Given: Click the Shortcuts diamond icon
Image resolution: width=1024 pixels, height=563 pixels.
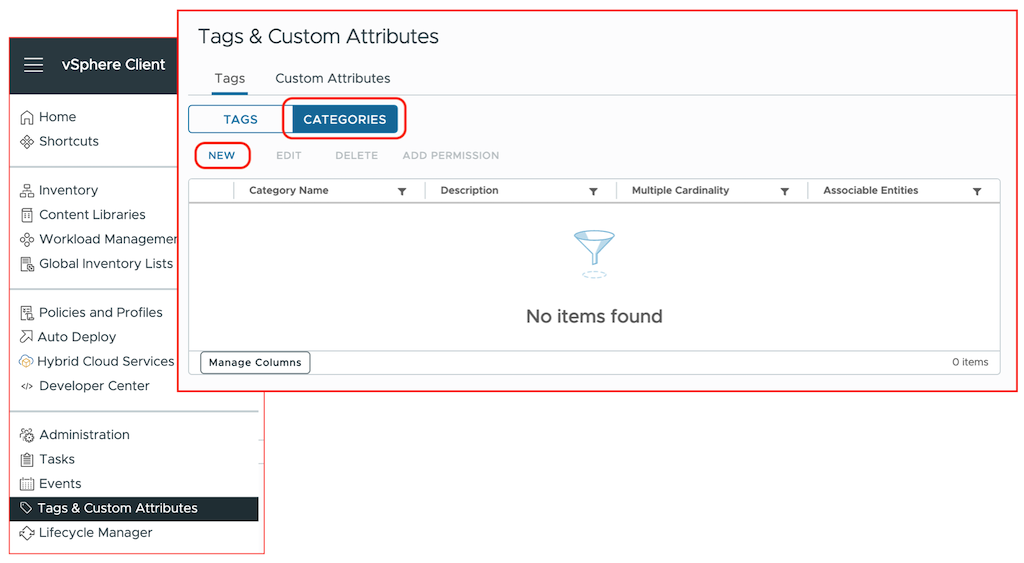Looking at the screenshot, I should pos(27,142).
